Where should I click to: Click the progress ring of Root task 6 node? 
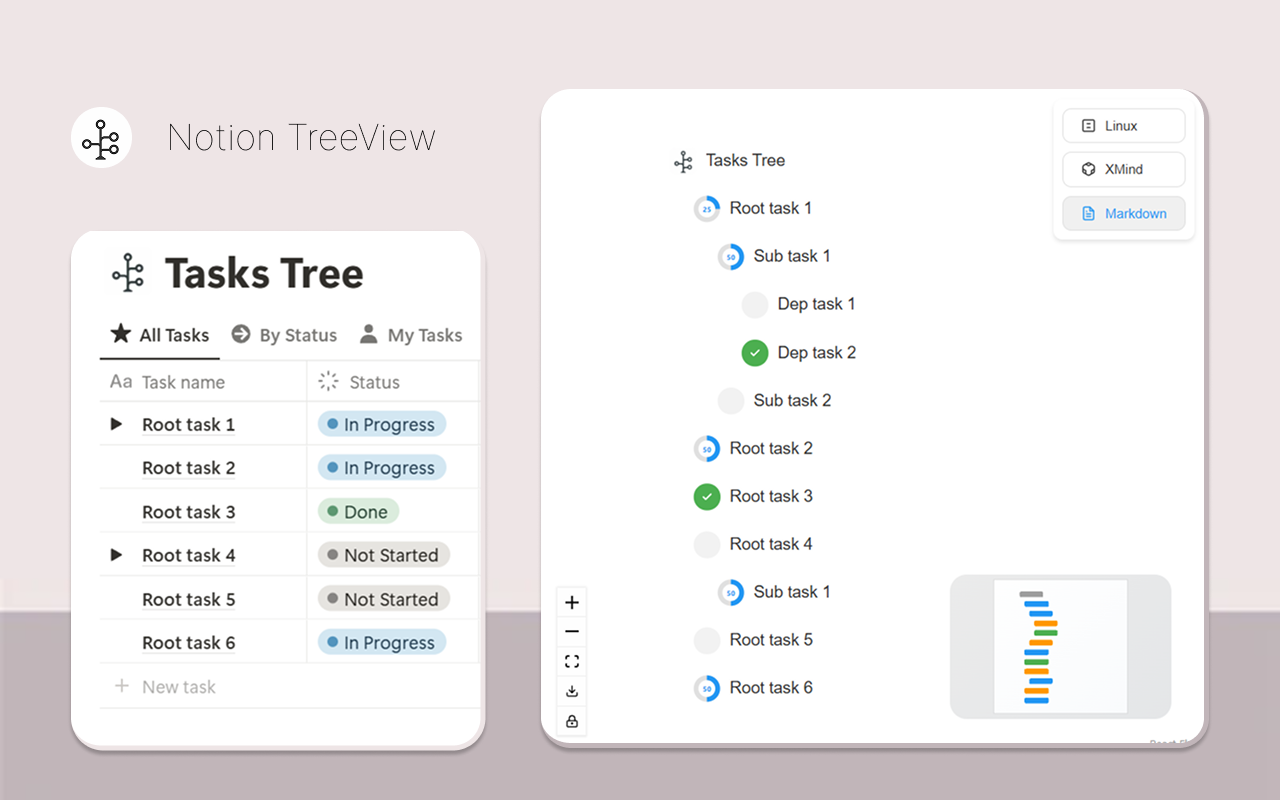tap(707, 688)
